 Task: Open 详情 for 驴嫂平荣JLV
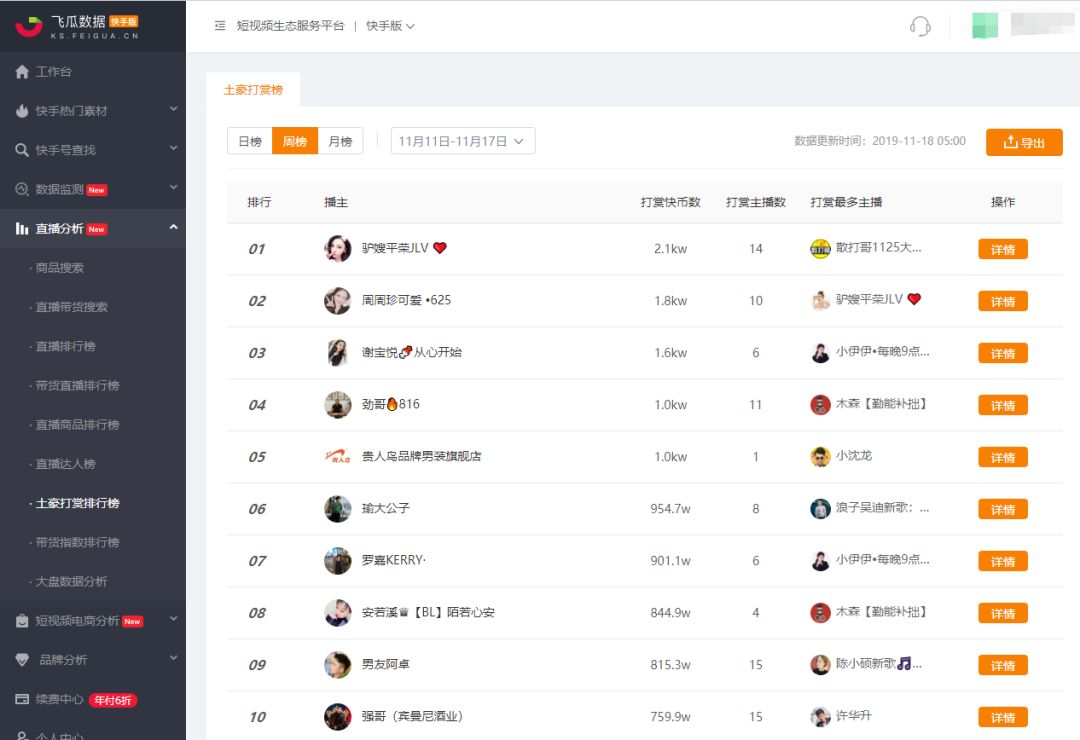click(1001, 249)
